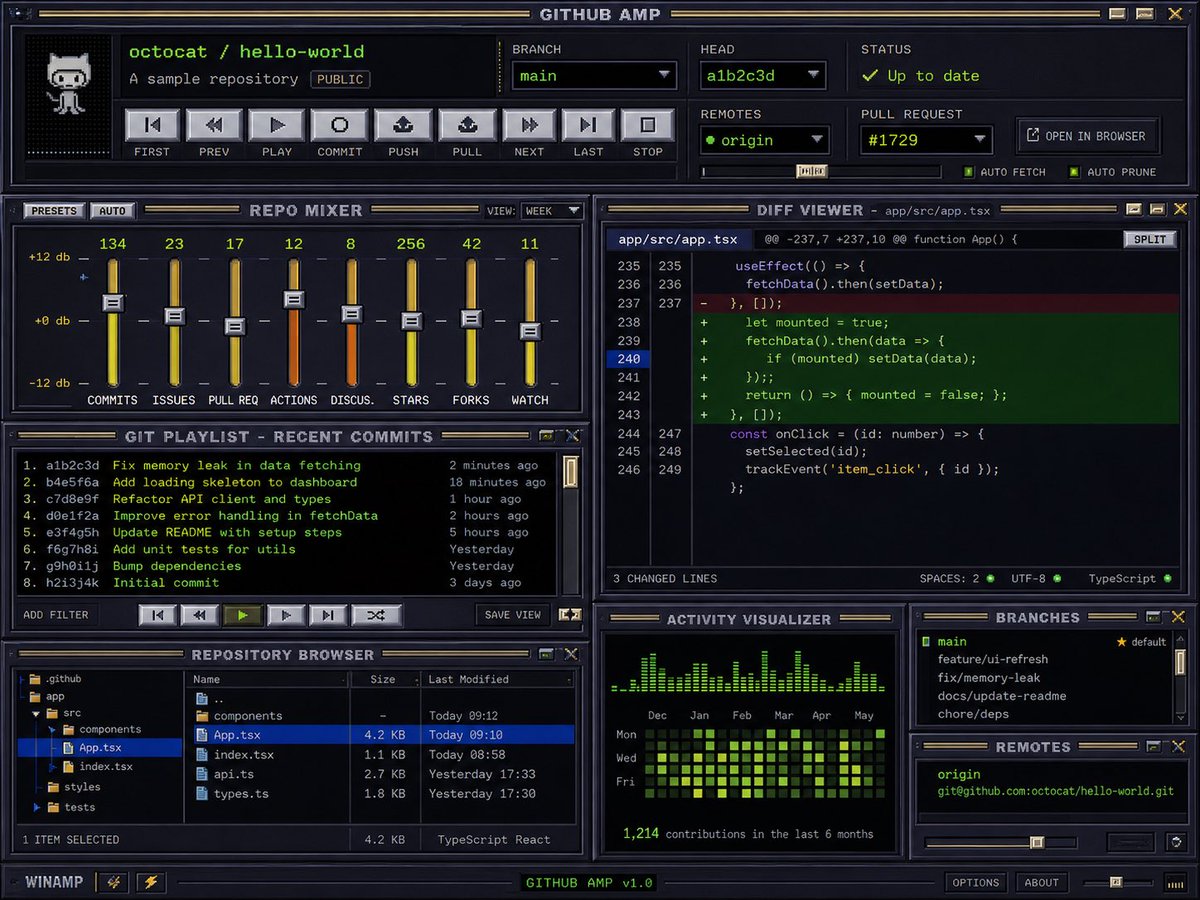Select the fix/memory-leak branch
This screenshot has height=900, width=1200.
(x=1044, y=678)
